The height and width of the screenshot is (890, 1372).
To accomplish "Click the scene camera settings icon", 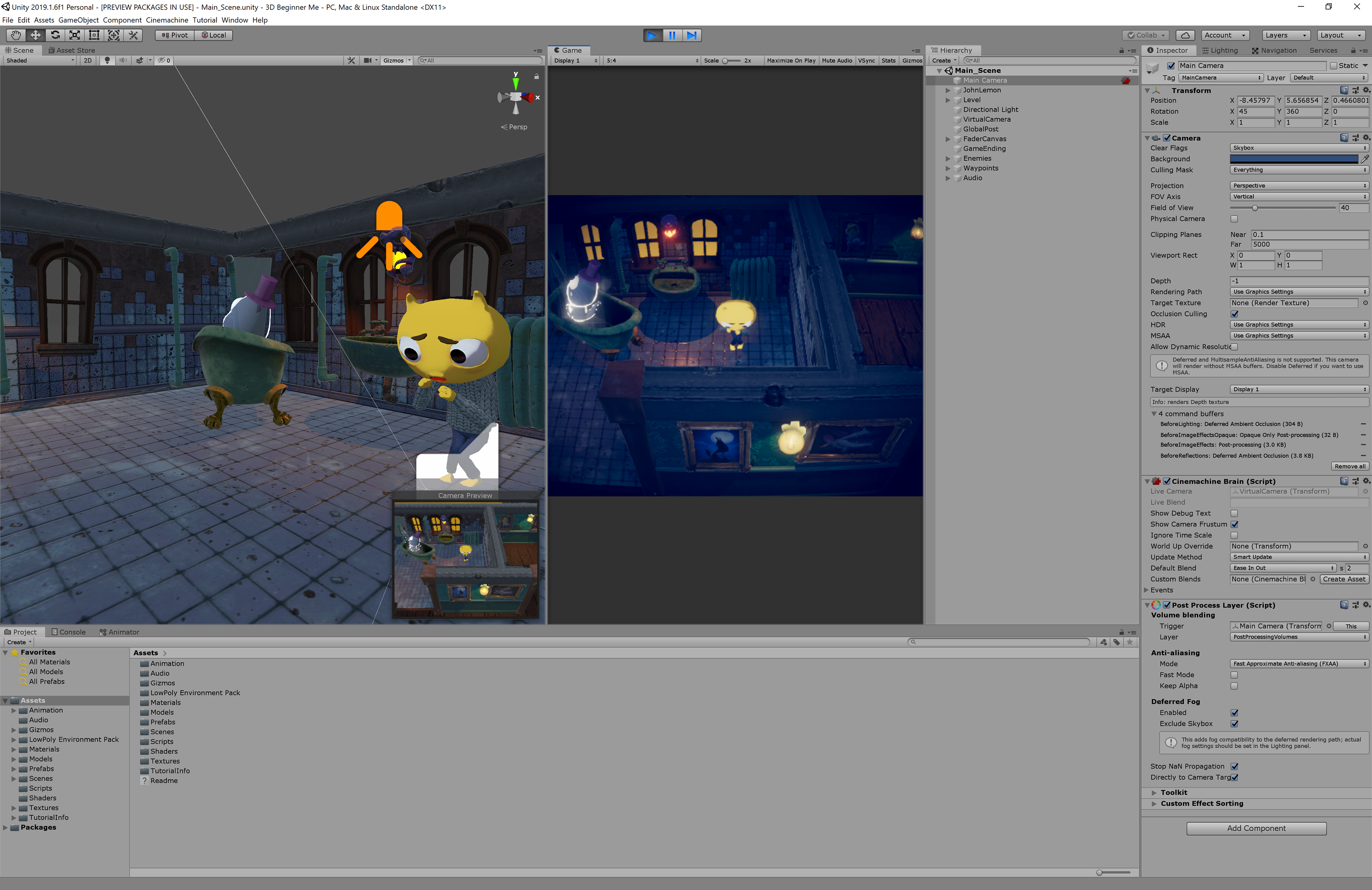I will click(x=367, y=60).
